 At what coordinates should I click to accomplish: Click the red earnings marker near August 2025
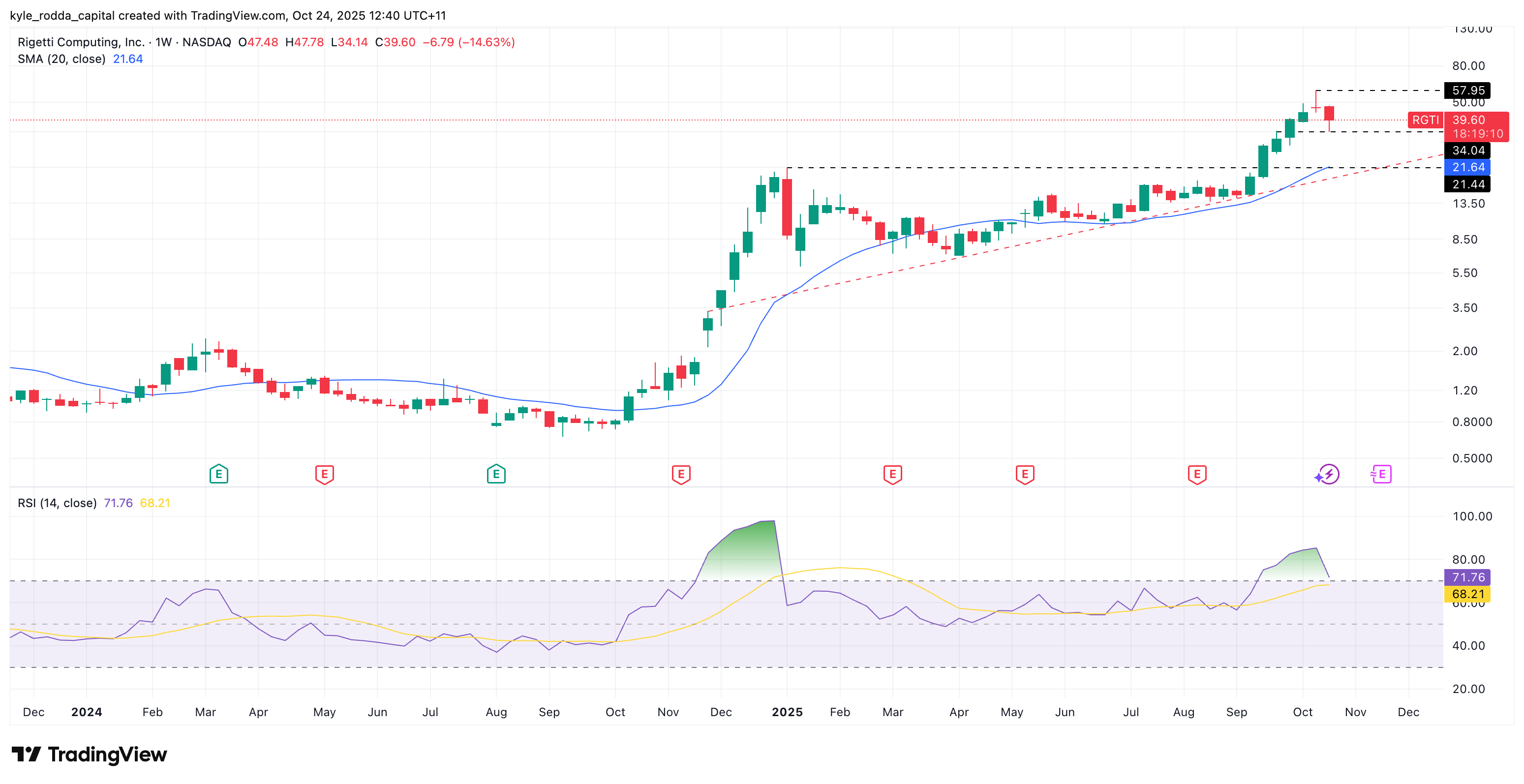(1197, 474)
